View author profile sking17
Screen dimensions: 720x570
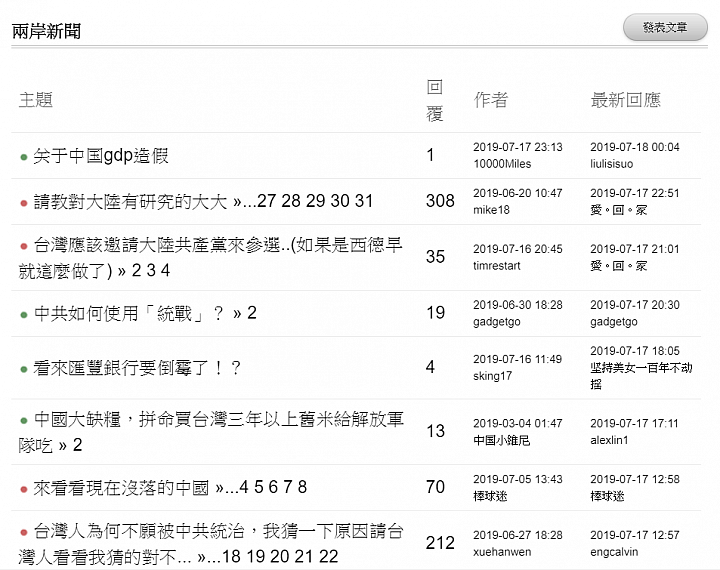[x=492, y=376]
